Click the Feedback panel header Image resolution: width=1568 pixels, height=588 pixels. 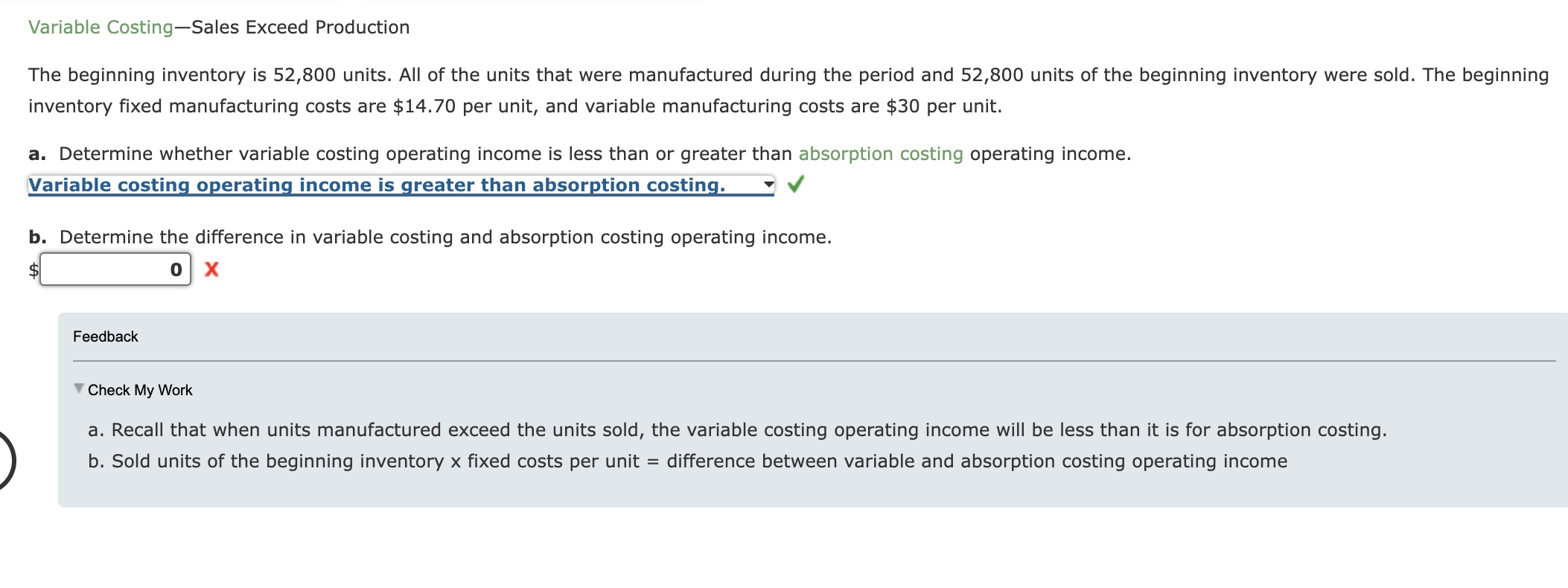(106, 336)
